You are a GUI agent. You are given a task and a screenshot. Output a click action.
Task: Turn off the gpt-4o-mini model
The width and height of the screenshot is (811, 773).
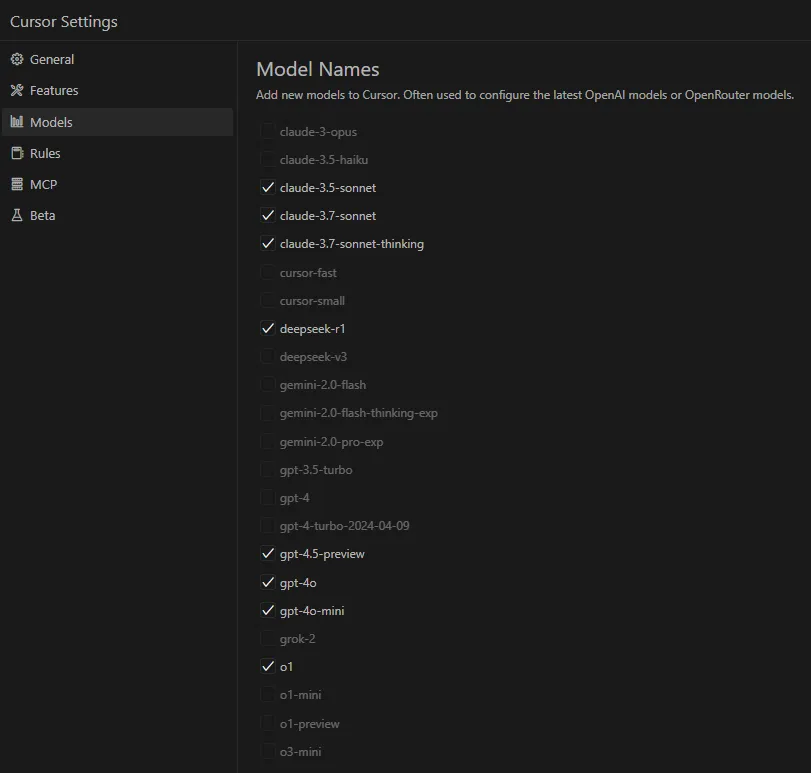pos(267,611)
